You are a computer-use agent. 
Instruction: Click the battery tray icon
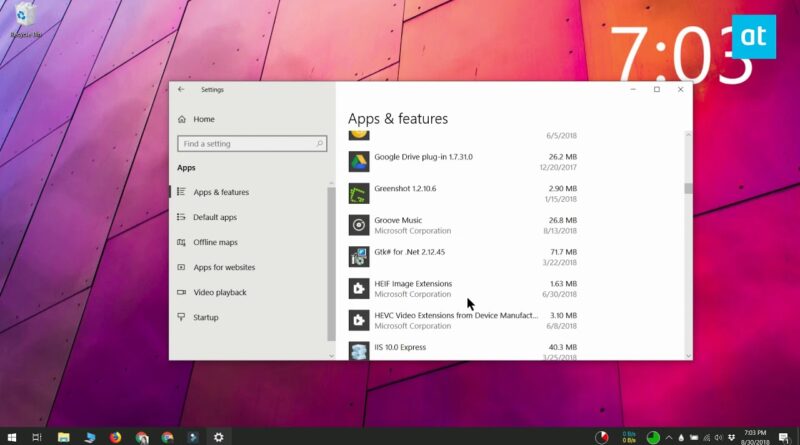pyautogui.click(x=694, y=438)
